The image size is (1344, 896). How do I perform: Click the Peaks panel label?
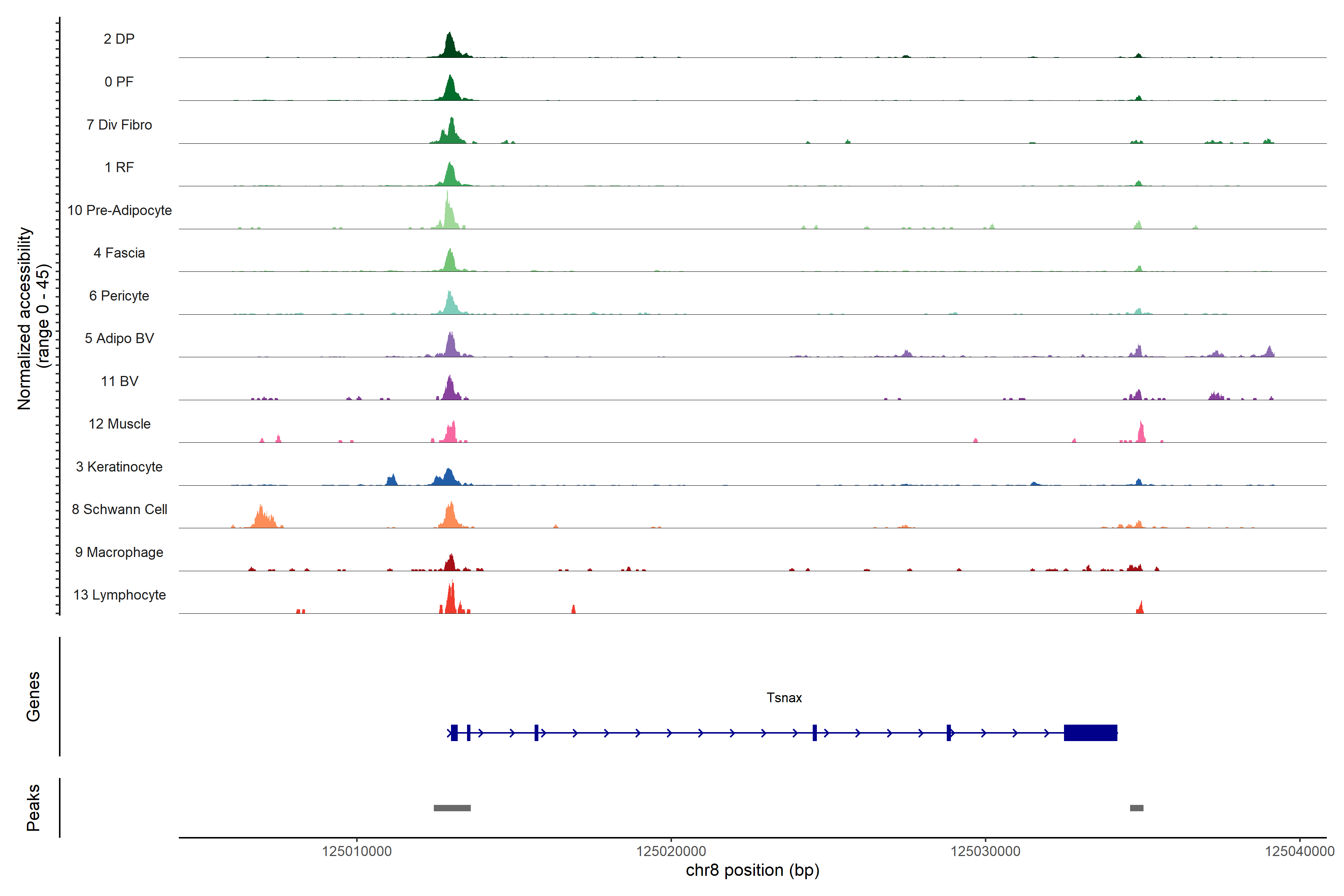tap(33, 808)
